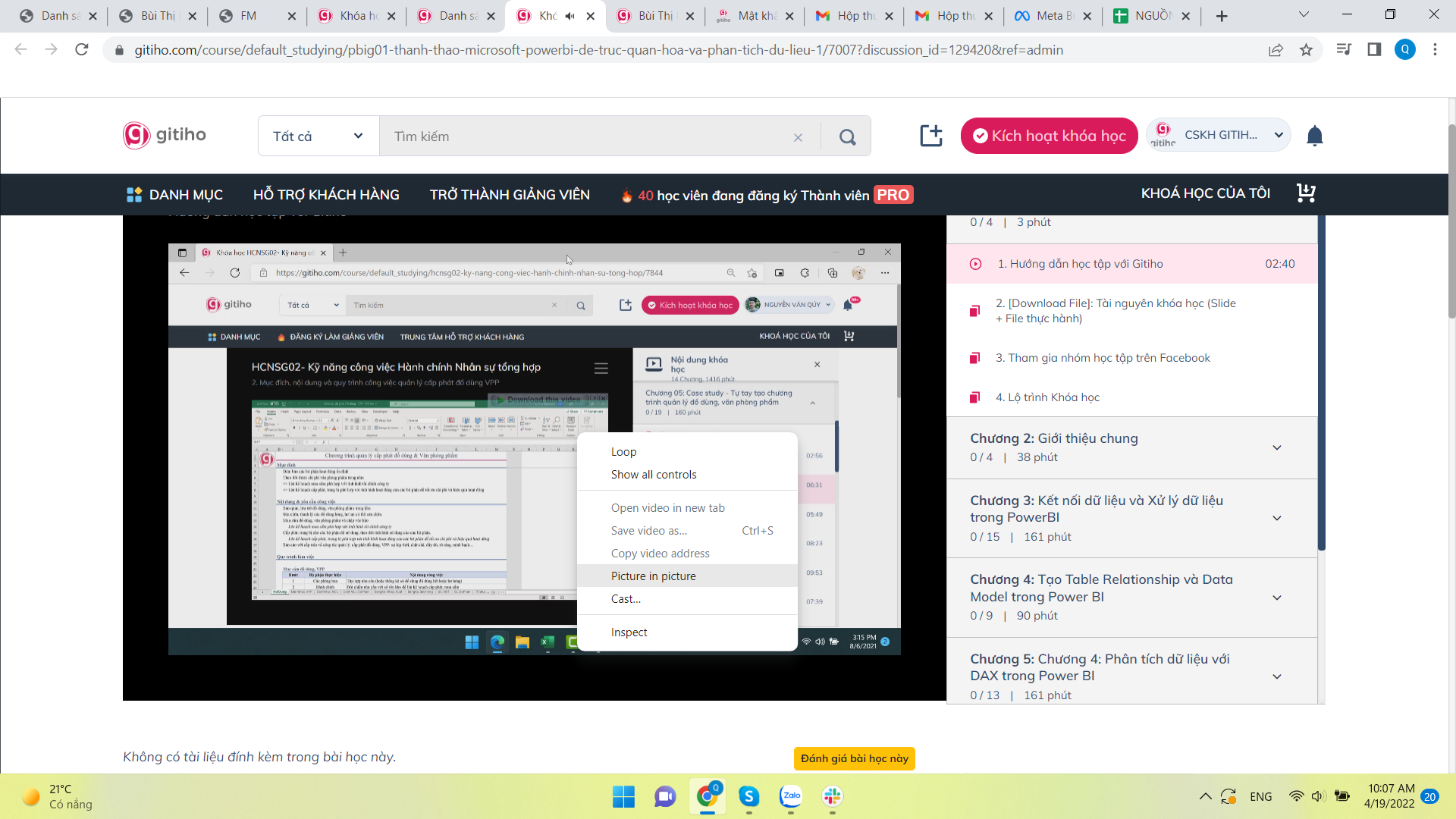Viewport: 1456px width, 819px height.
Task: Open the notifications bell
Action: (x=1315, y=136)
